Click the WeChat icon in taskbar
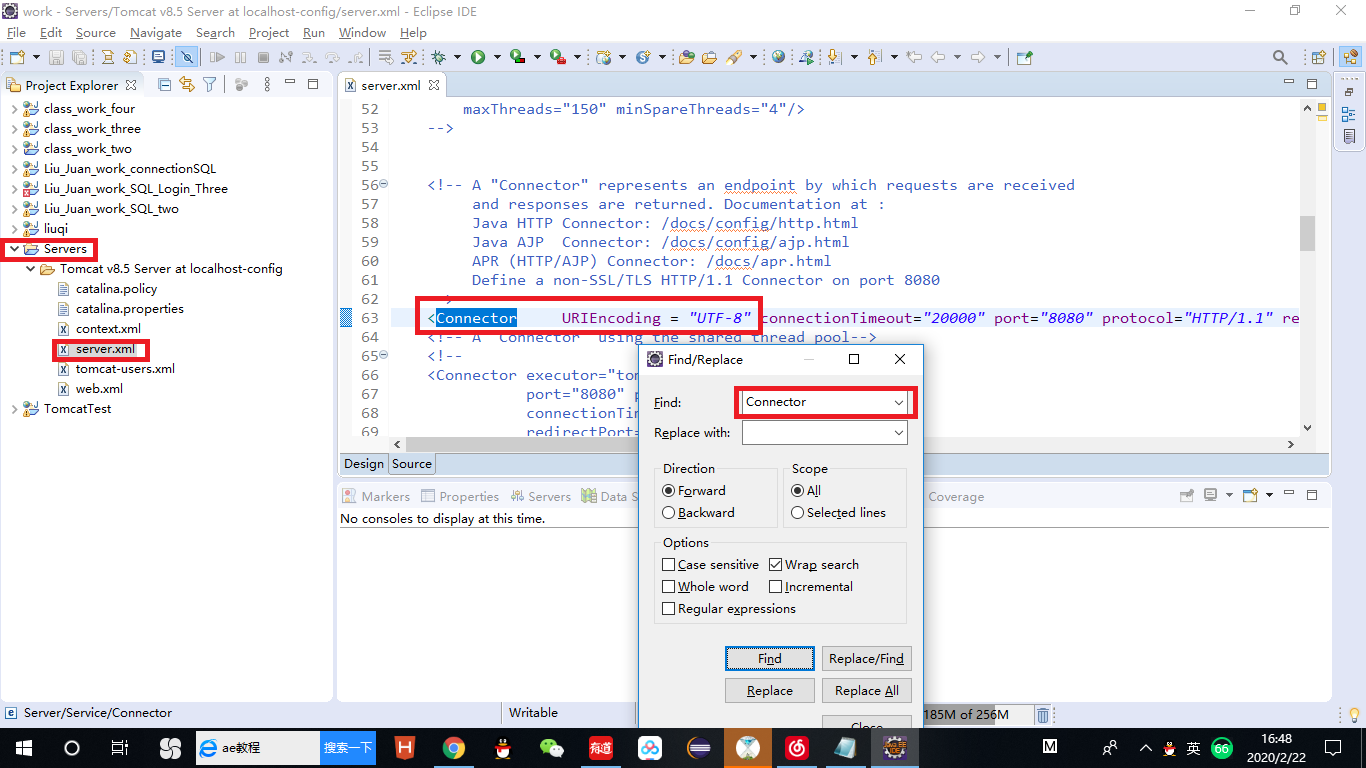This screenshot has width=1366, height=768. [x=552, y=747]
